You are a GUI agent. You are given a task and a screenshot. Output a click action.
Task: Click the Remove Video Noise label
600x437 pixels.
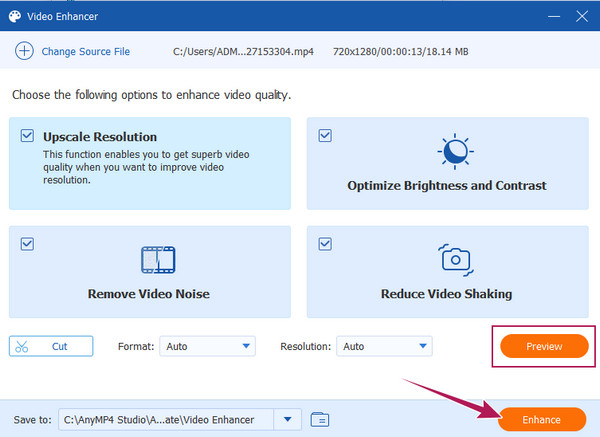(x=149, y=294)
